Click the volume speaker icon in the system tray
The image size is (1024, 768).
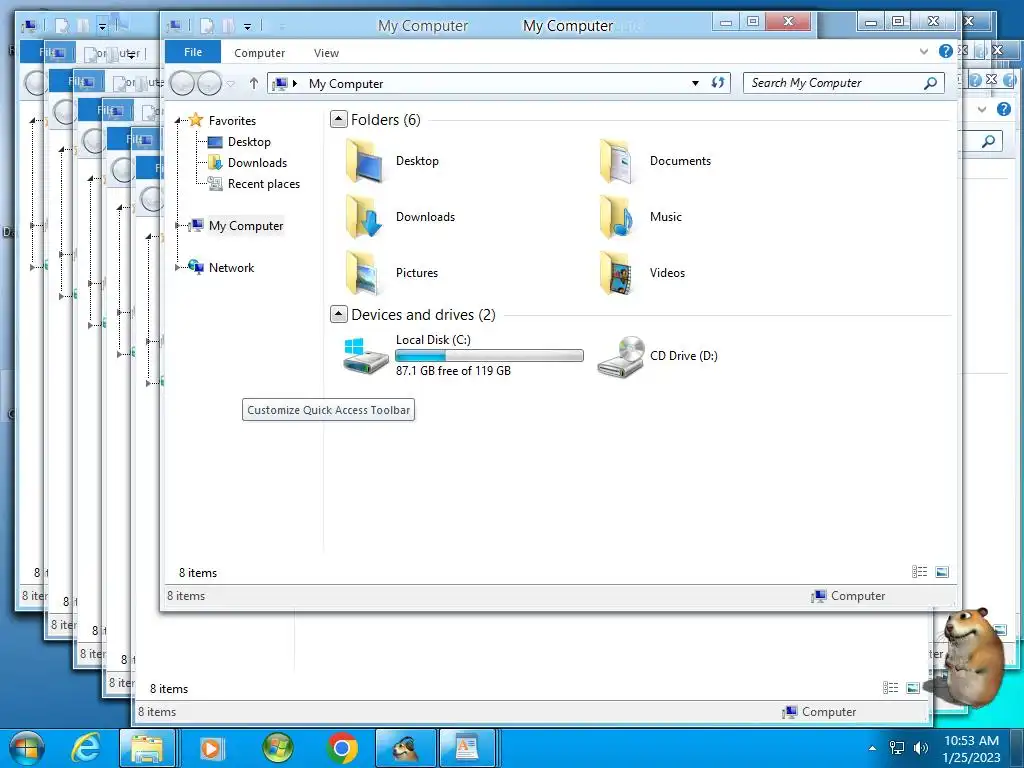click(x=921, y=748)
